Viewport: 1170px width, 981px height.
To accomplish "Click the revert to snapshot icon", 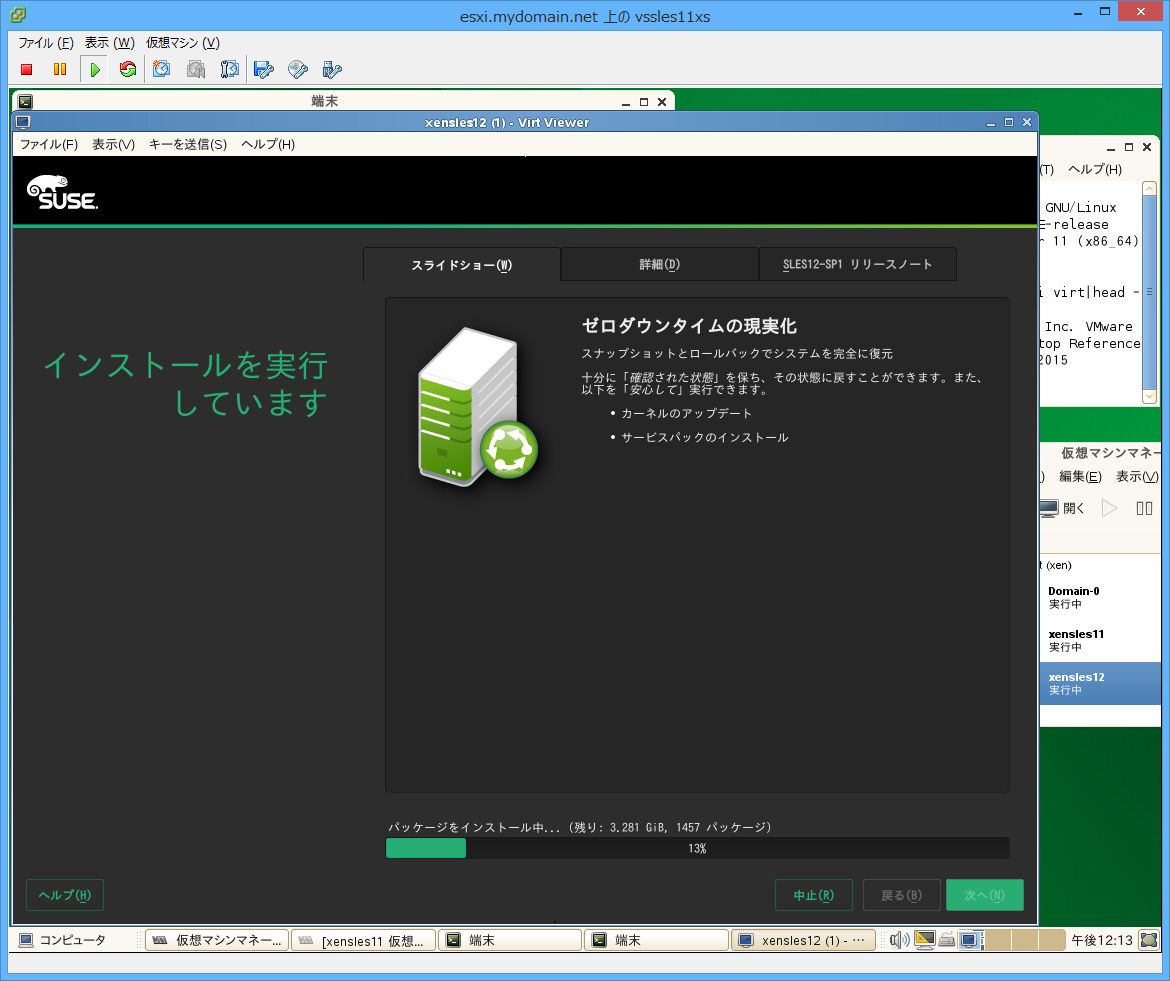I will [x=195, y=69].
